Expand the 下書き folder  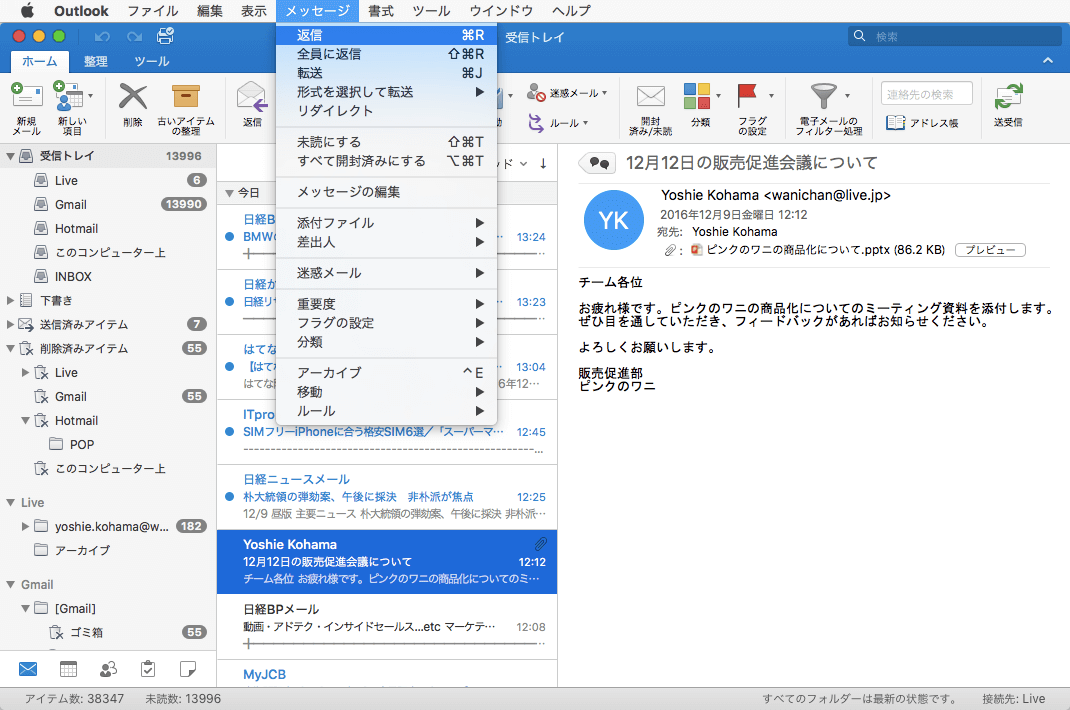point(10,300)
